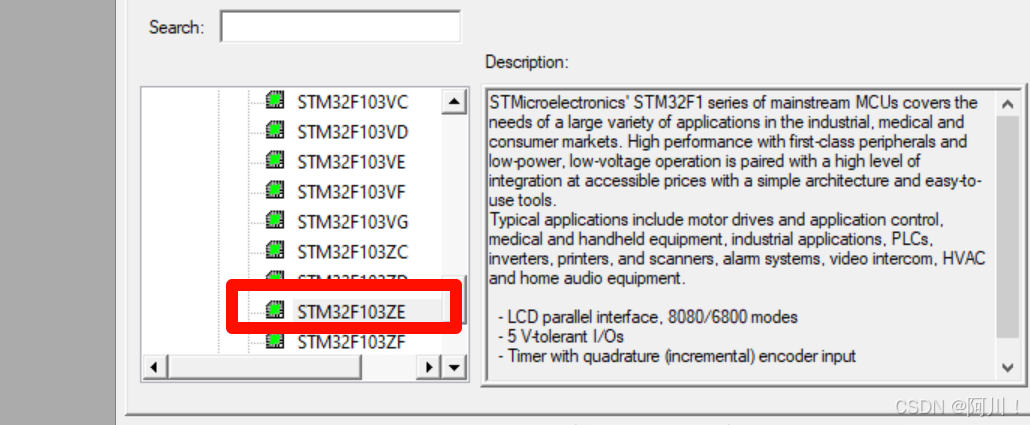Choose STM32F103VF device name

[351, 192]
